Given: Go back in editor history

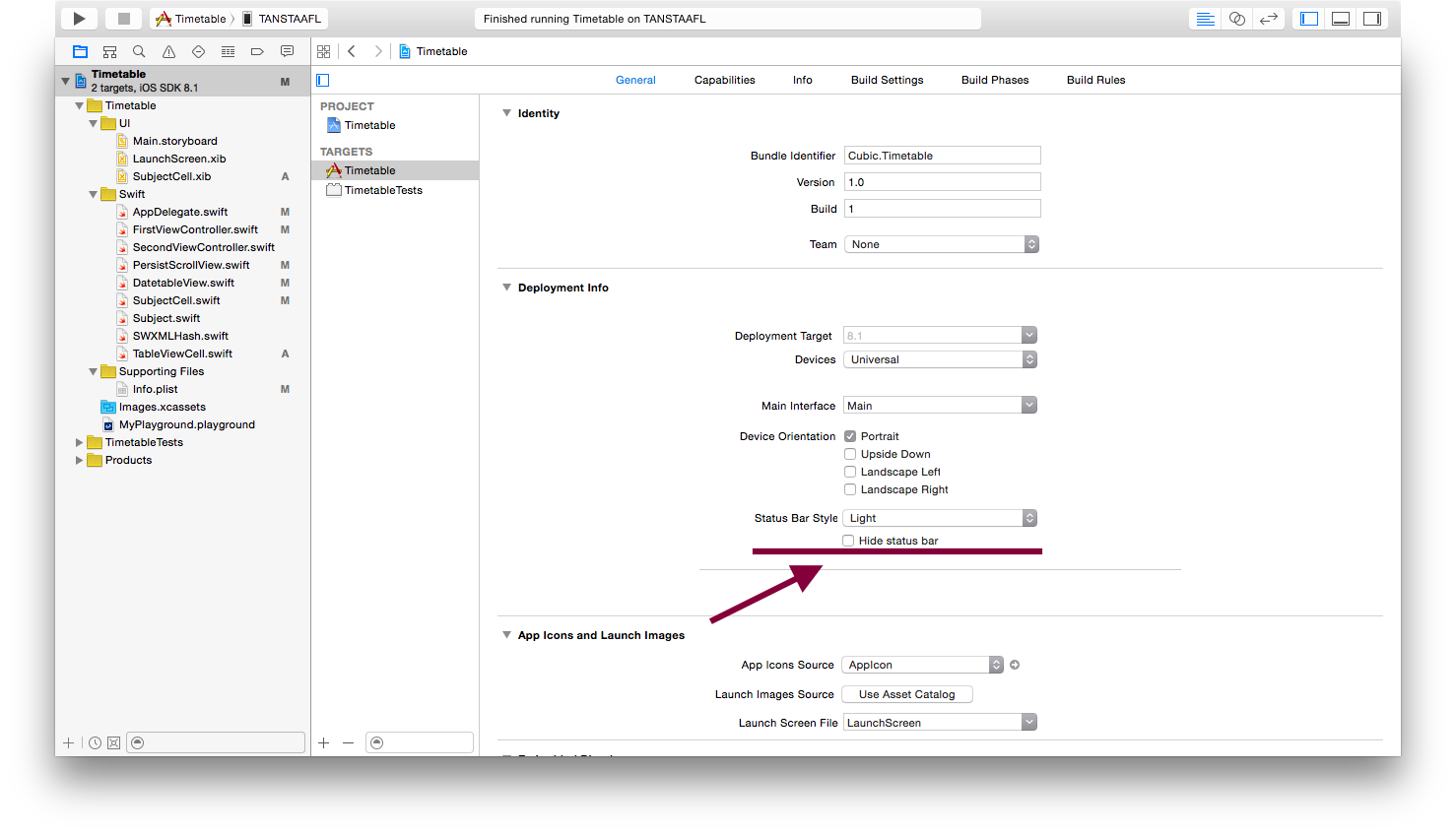Looking at the screenshot, I should tap(352, 51).
